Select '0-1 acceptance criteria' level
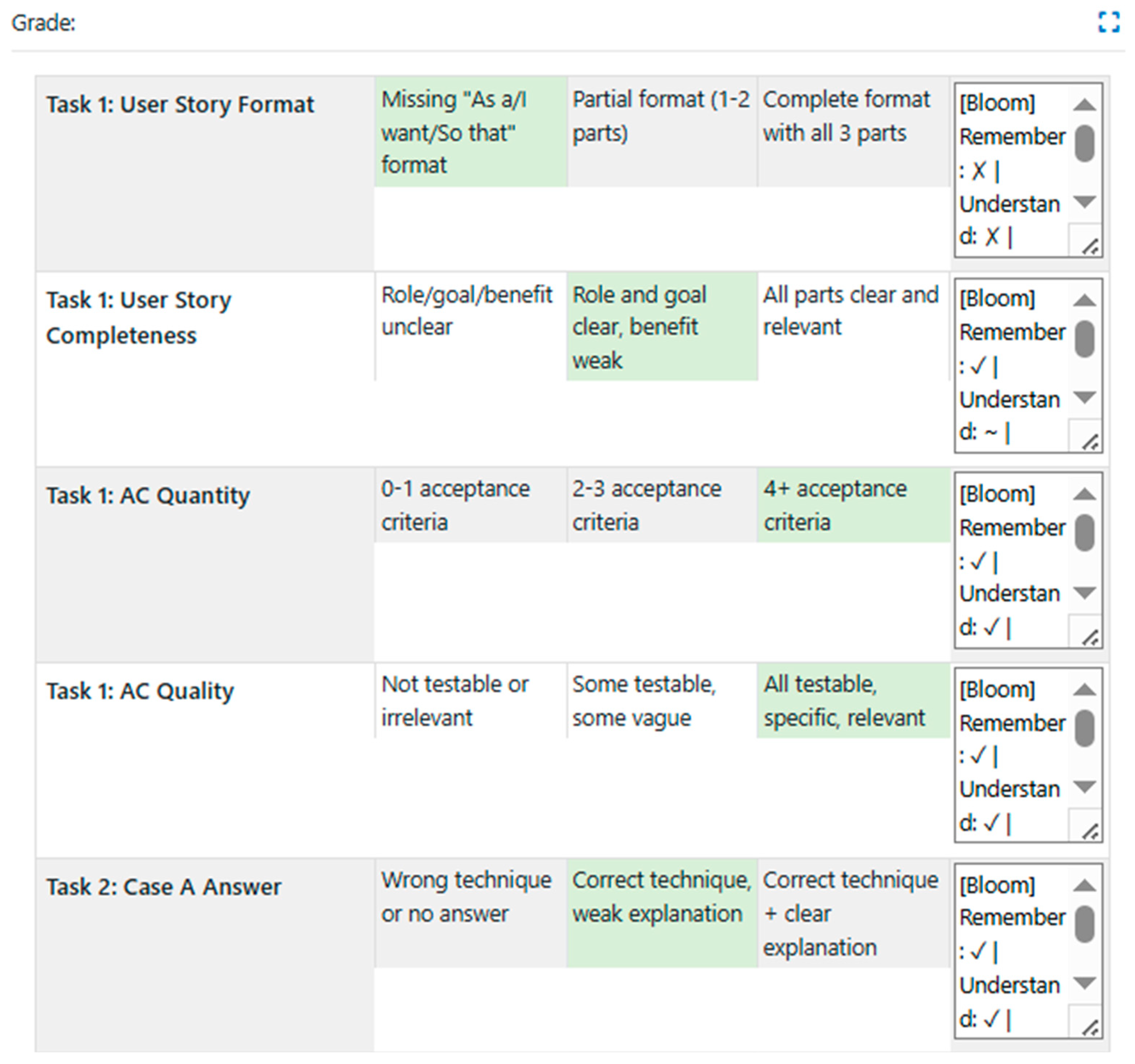Screen dimensions: 1135x1064 point(470,505)
